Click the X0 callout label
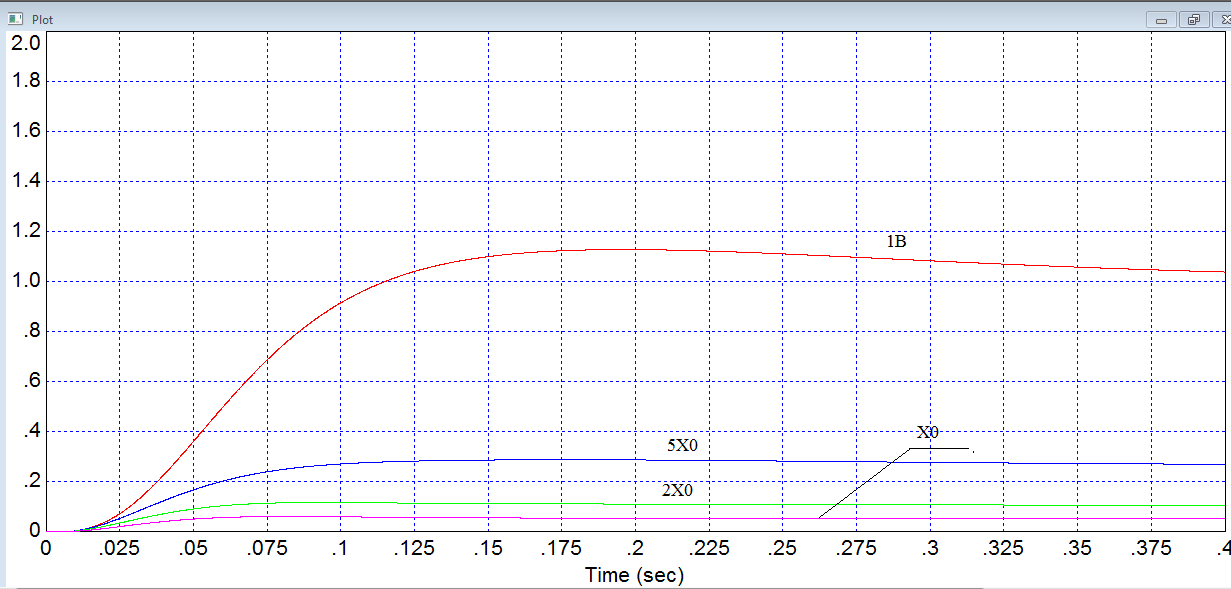1231x589 pixels. (928, 432)
